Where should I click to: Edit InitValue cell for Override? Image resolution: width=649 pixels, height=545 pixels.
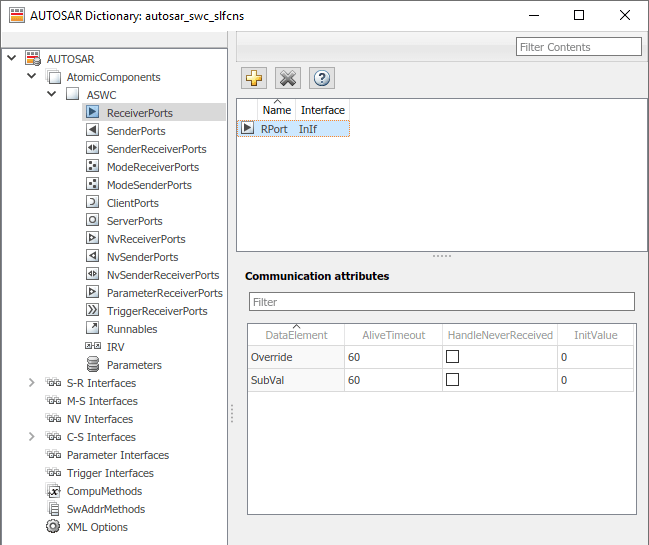pyautogui.click(x=595, y=357)
